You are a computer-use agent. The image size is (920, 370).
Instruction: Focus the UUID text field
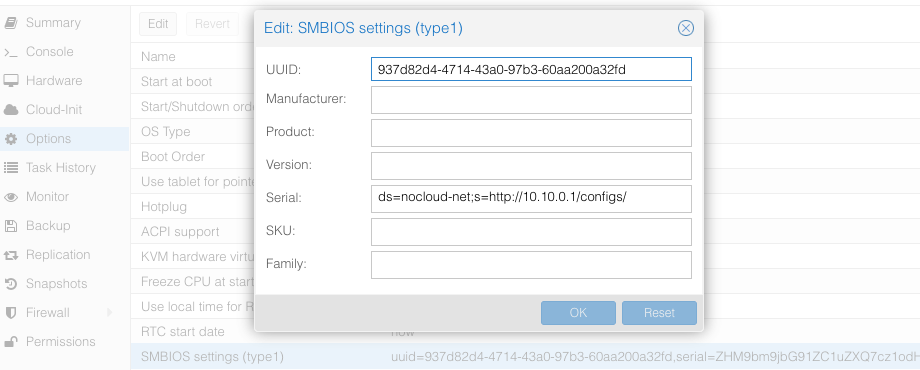pyautogui.click(x=531, y=69)
